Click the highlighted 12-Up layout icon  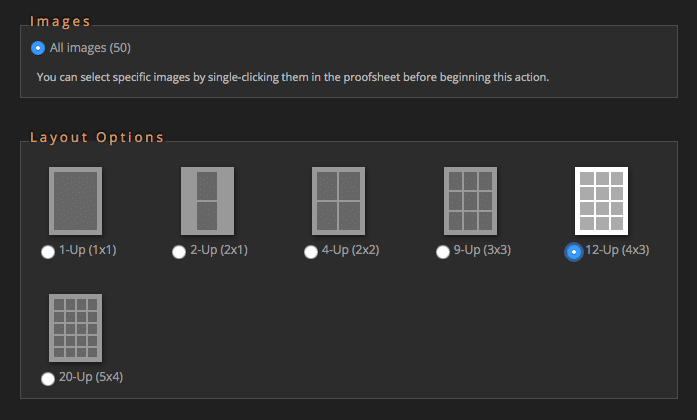click(601, 201)
